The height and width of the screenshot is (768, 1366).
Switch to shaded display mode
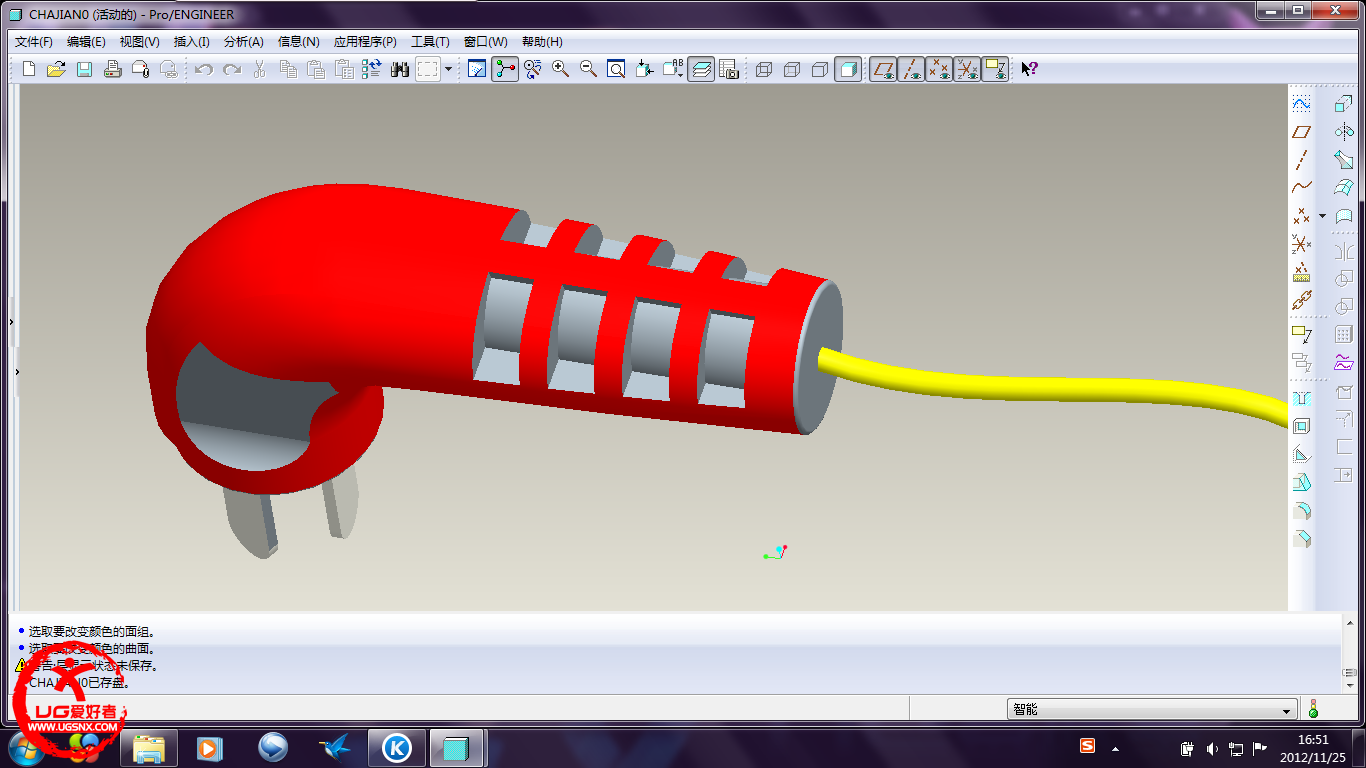click(848, 69)
